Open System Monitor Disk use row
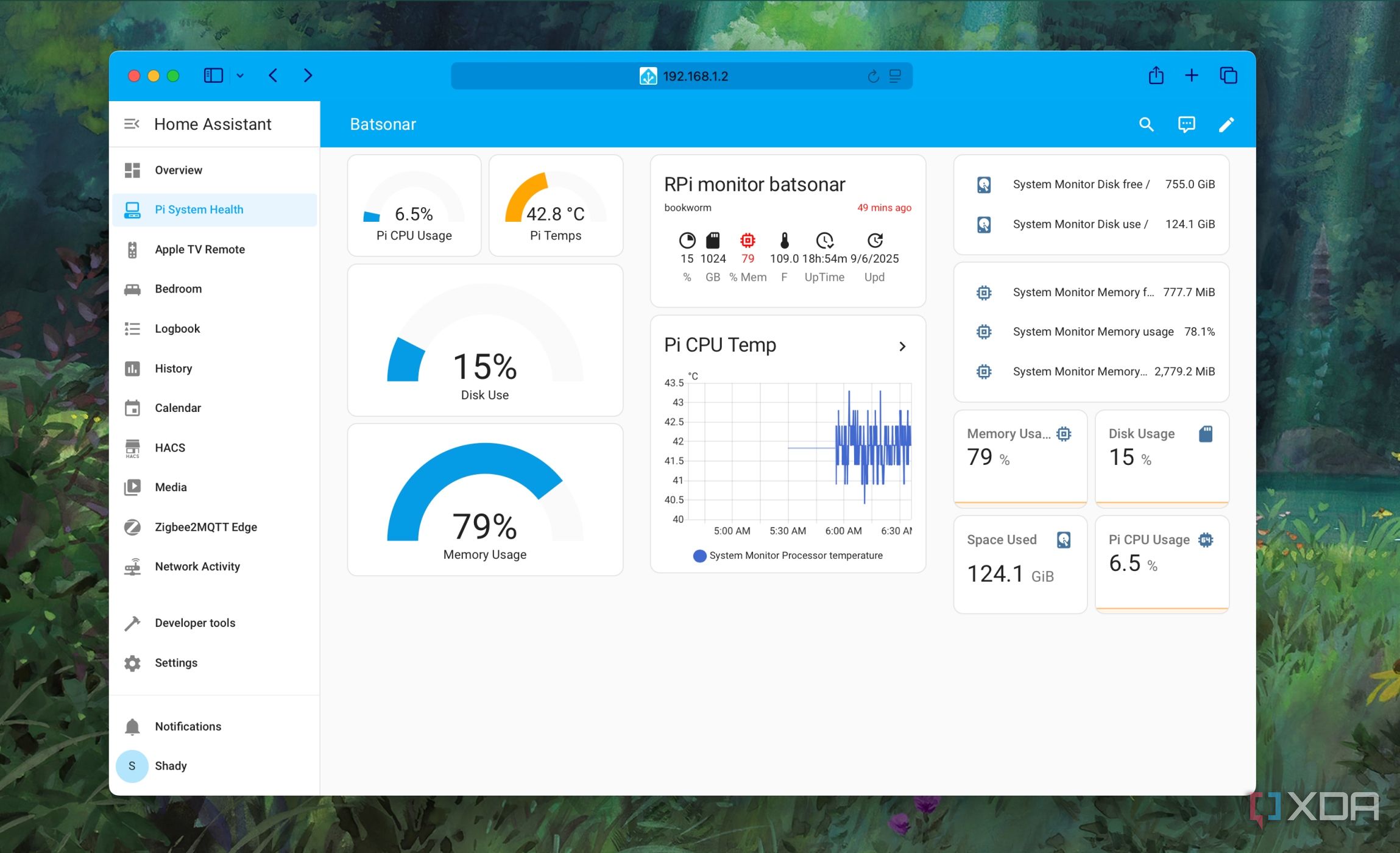The image size is (1400, 853). 1091,224
